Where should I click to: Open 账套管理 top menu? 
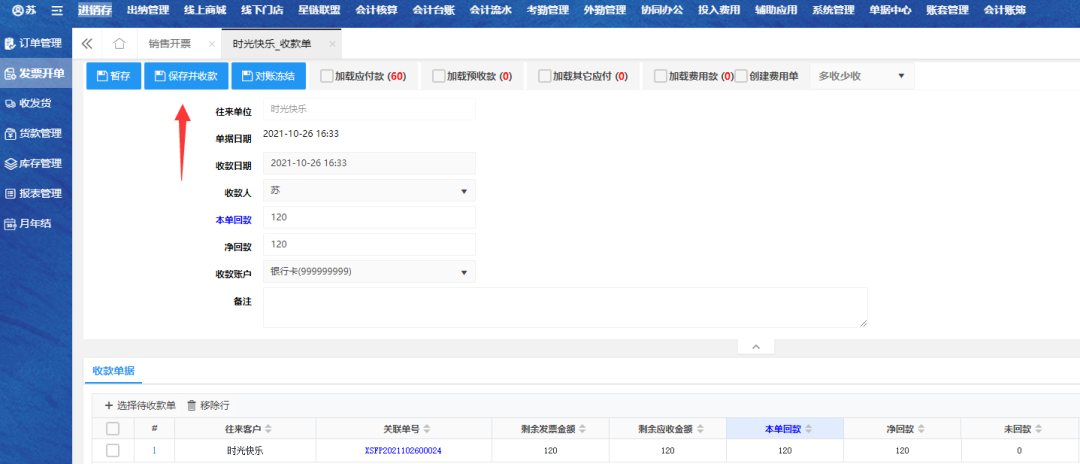point(947,10)
